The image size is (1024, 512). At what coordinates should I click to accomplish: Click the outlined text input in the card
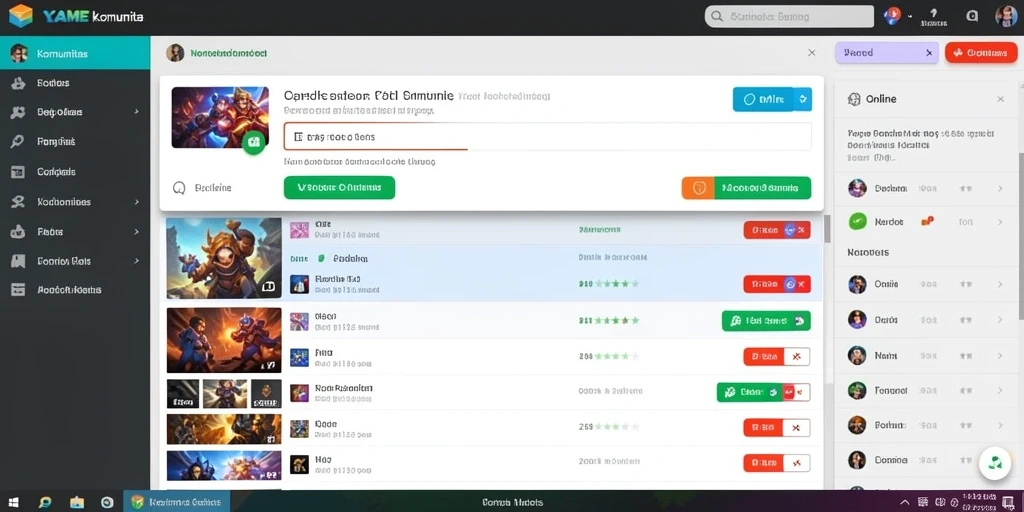(x=547, y=136)
